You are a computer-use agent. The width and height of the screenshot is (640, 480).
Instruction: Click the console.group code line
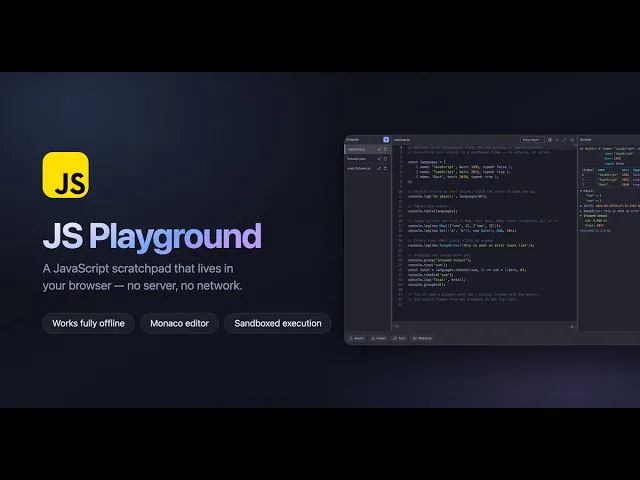click(x=440, y=260)
